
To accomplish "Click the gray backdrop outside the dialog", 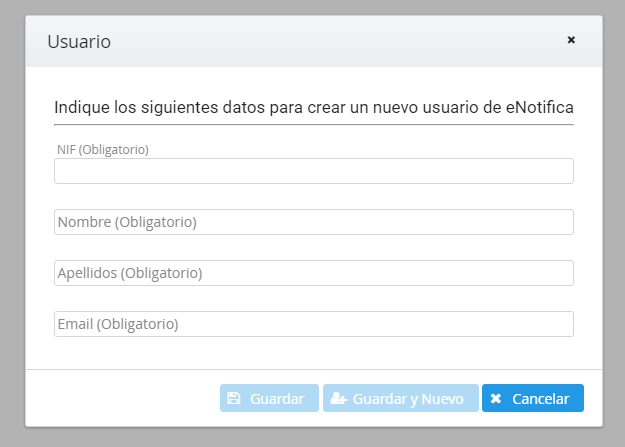I will (x=12, y=220).
